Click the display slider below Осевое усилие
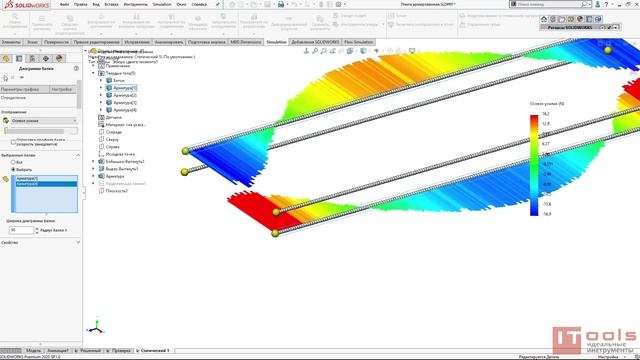 click(x=40, y=131)
